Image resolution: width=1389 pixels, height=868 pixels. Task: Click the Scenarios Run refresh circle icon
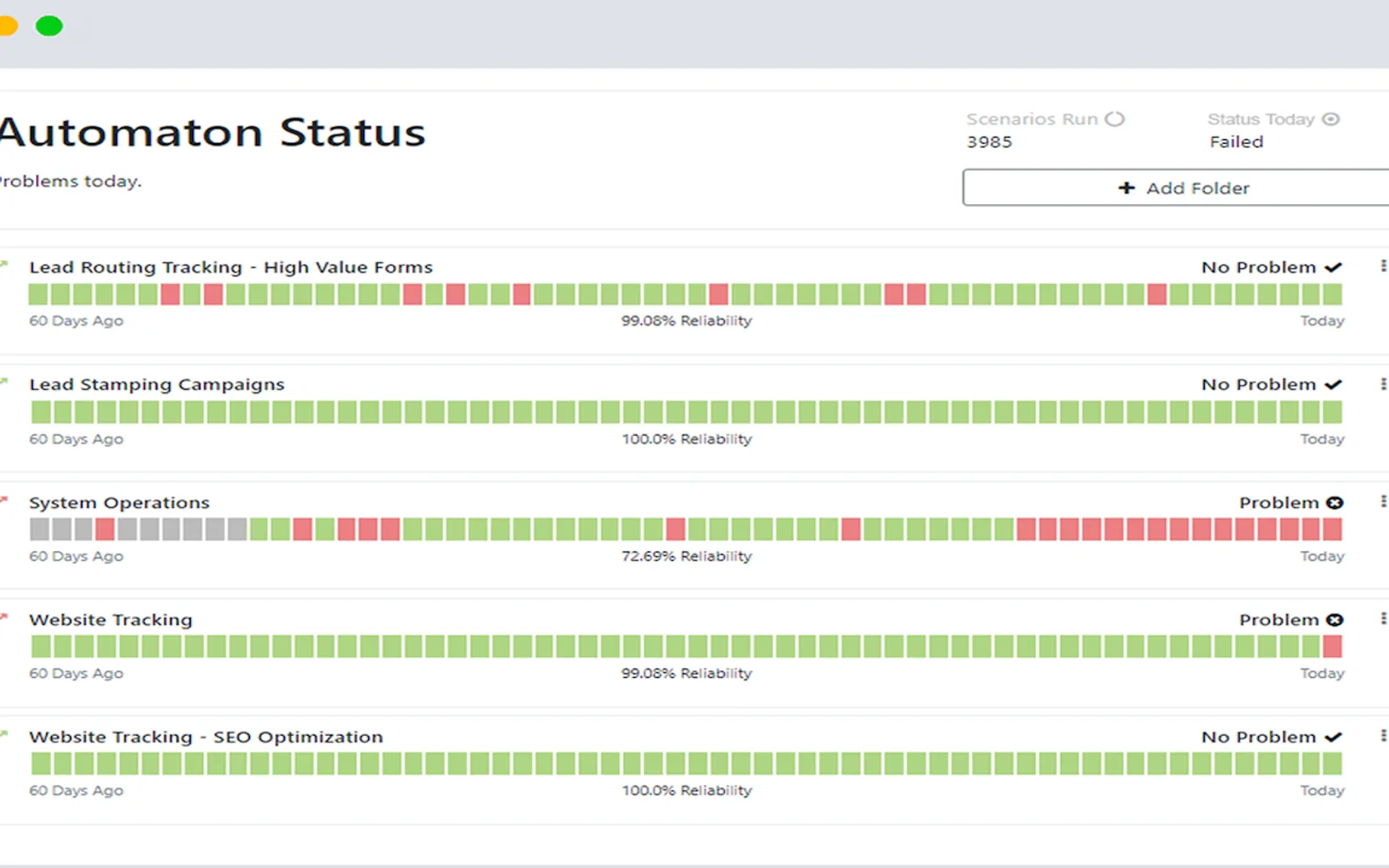tap(1115, 119)
